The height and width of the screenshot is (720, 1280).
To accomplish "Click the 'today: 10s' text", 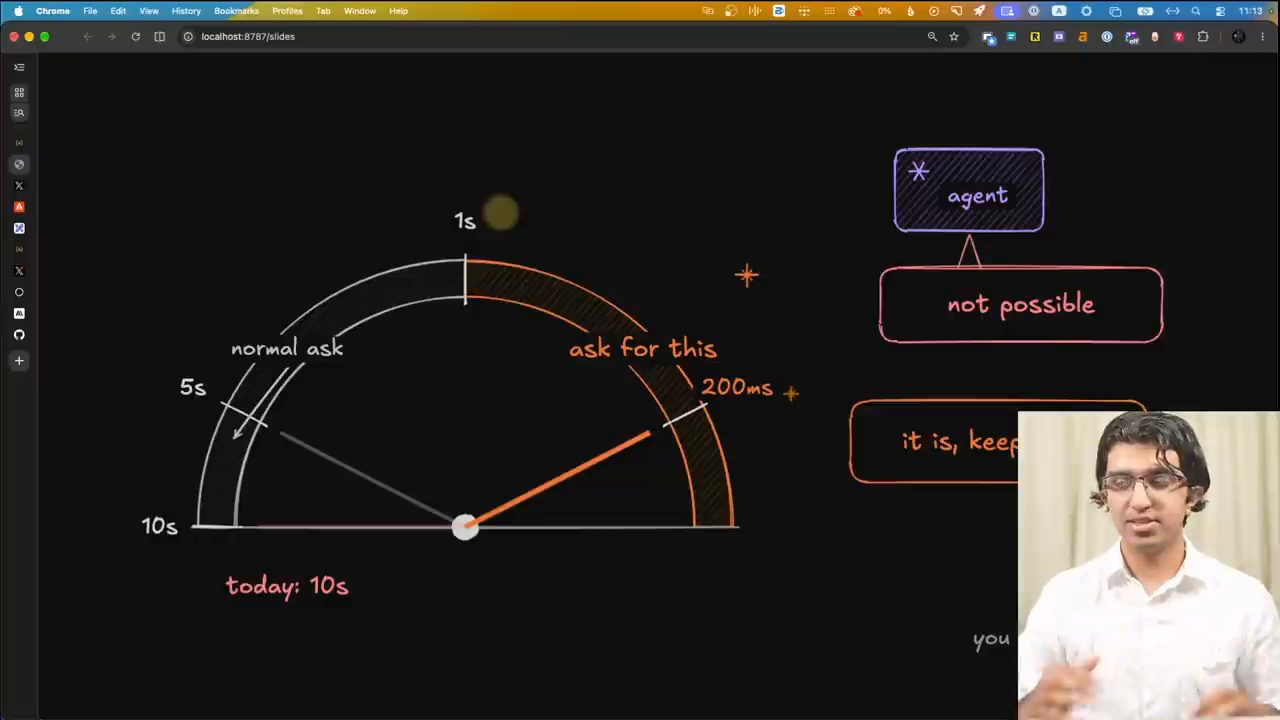I will pos(287,586).
